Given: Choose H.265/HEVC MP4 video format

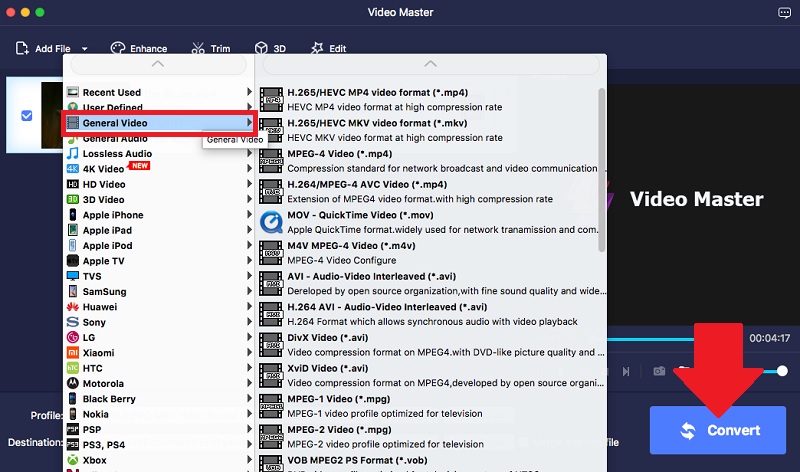Looking at the screenshot, I should pyautogui.click(x=429, y=100).
